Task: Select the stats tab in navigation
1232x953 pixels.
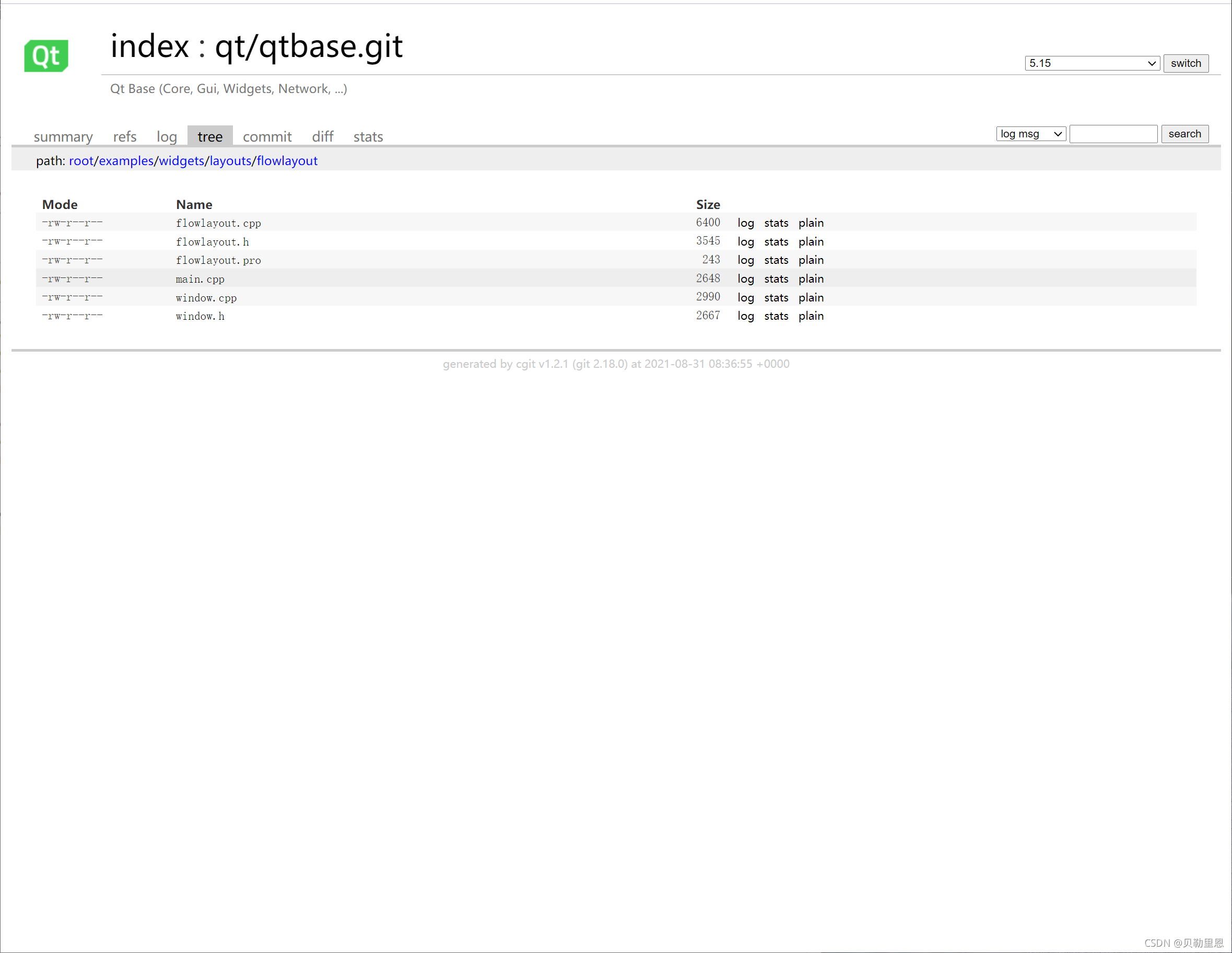Action: click(x=368, y=136)
